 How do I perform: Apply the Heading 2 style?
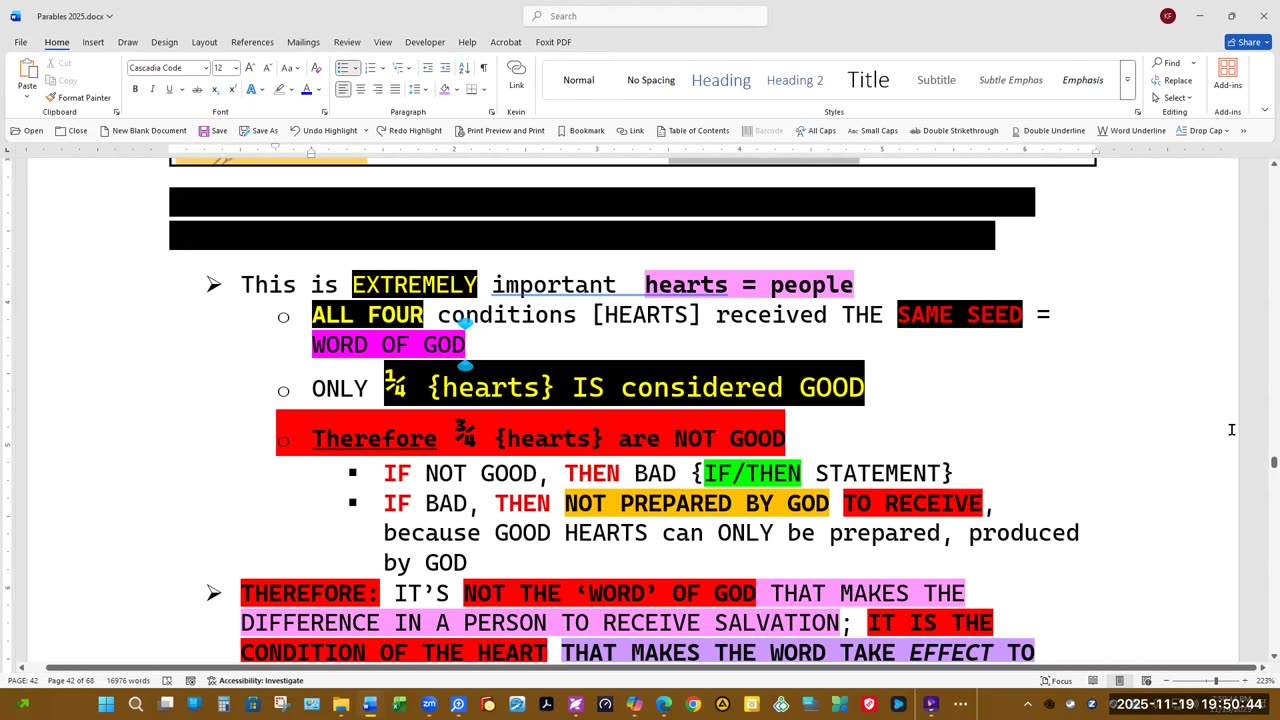coord(795,80)
